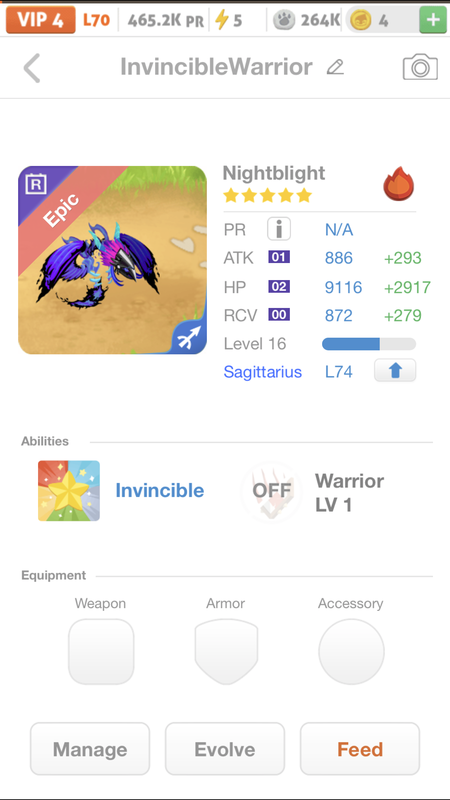Tap the Nightblight Epic monster portrait
Screen dimensions: 450x800
tap(112, 260)
